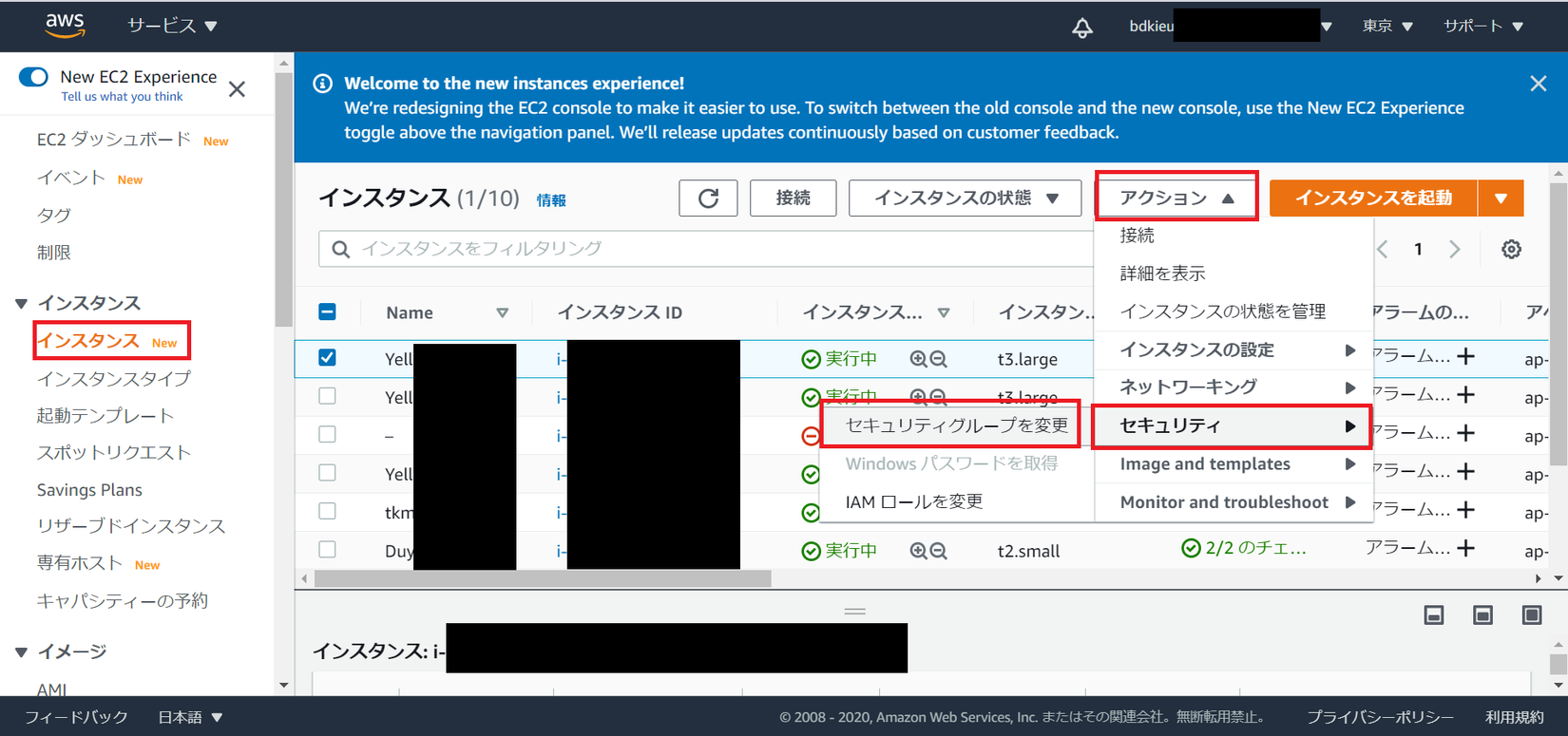
Task: Go to previous page of instances
Action: (1383, 249)
